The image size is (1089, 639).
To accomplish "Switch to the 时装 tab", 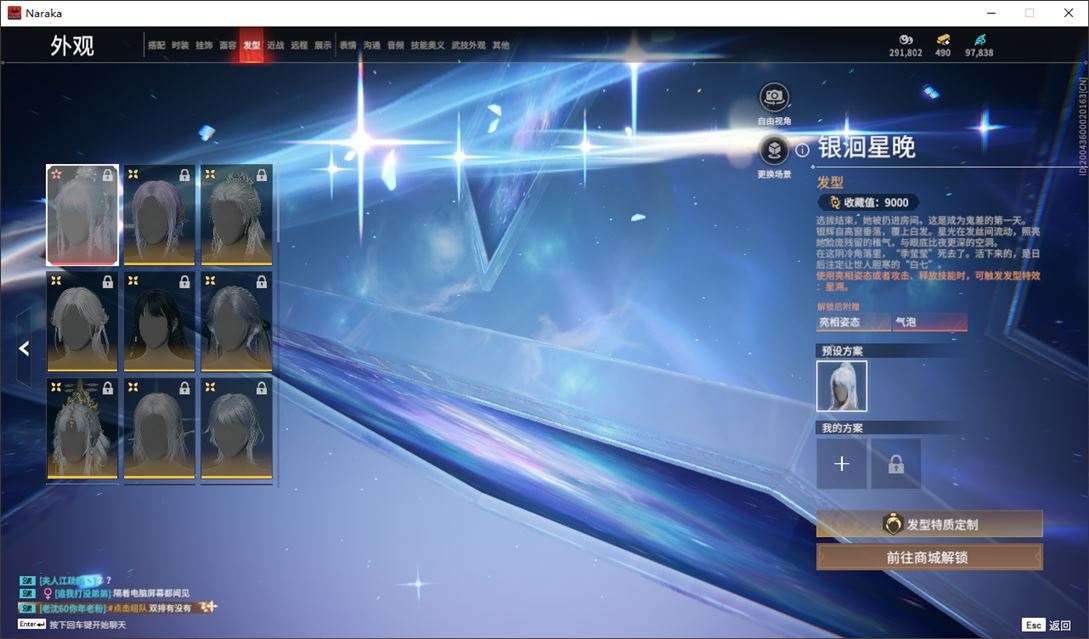I will [180, 45].
